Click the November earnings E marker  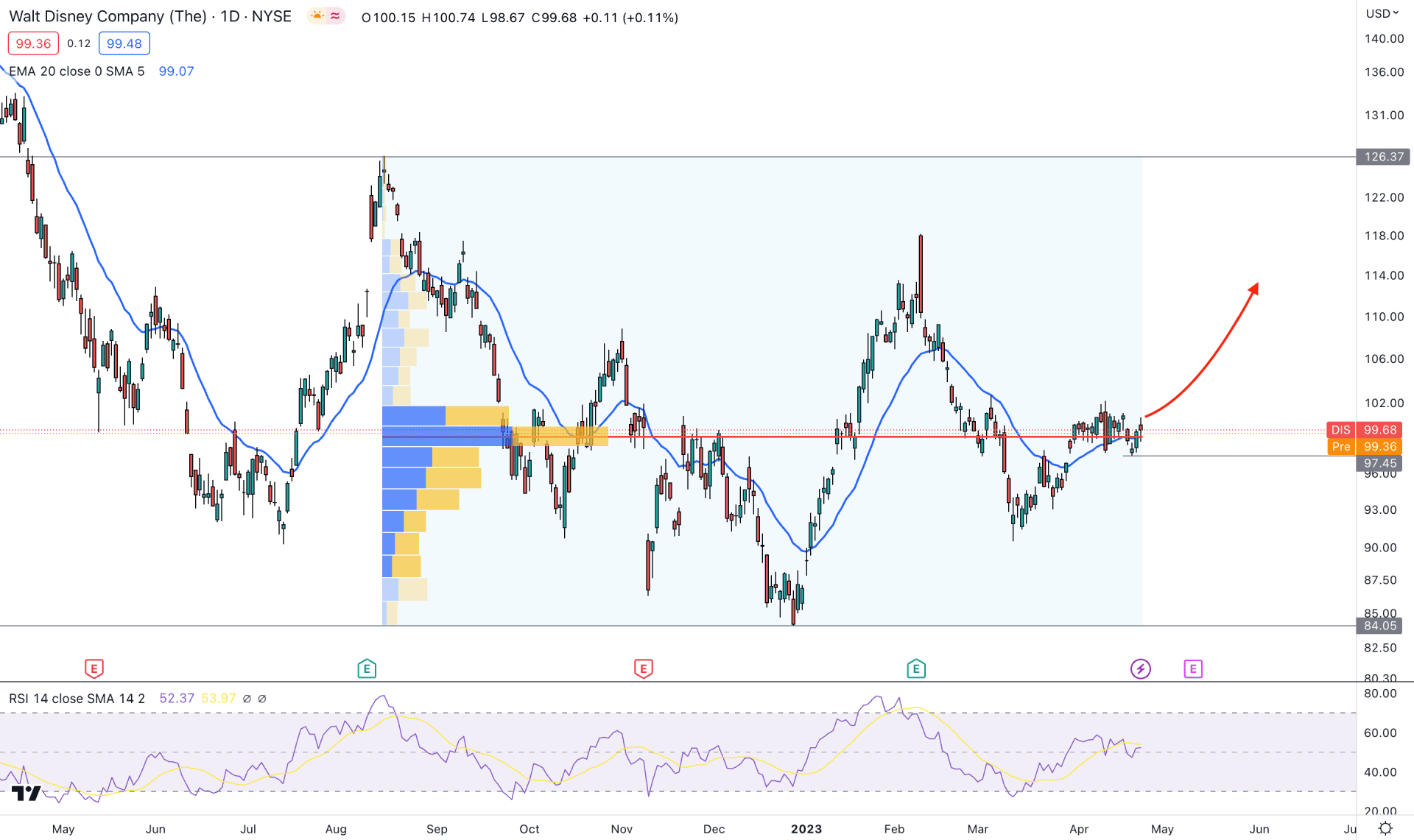tap(643, 668)
